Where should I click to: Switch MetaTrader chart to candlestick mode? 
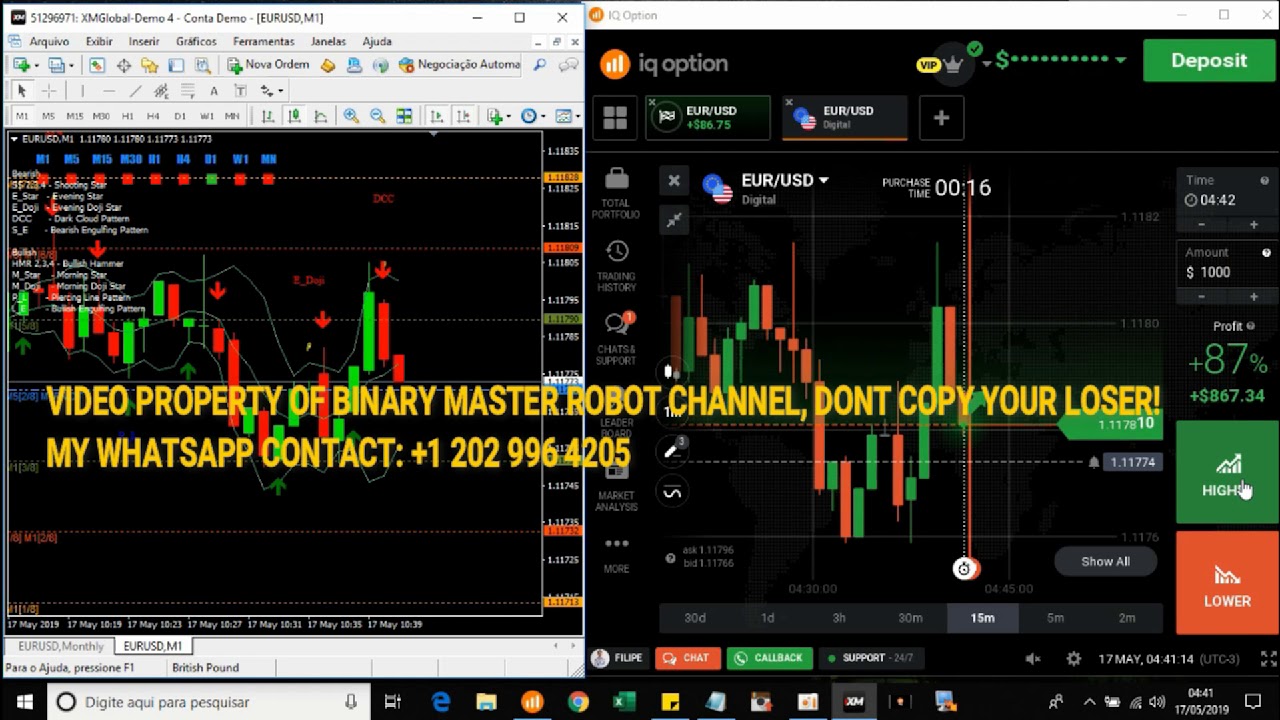[294, 116]
